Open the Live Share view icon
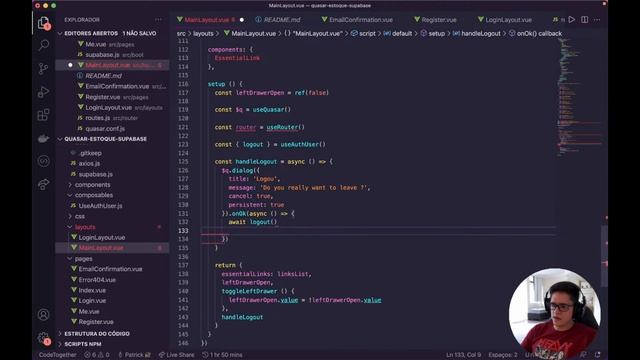The height and width of the screenshot is (360, 640). pos(44,184)
